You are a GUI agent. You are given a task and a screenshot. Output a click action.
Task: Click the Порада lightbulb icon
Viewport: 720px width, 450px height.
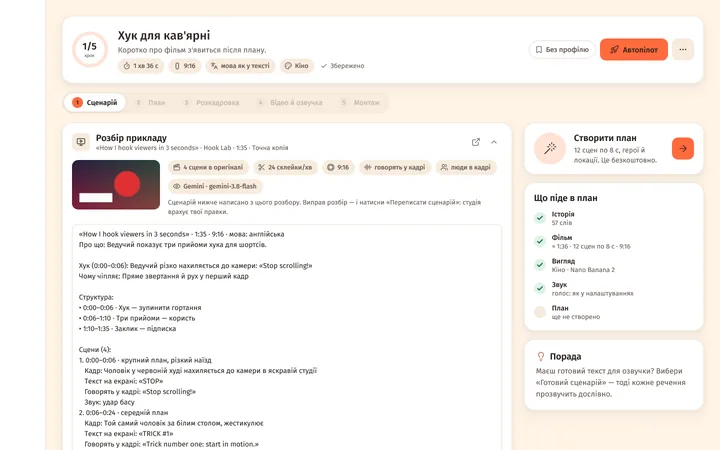pos(540,356)
